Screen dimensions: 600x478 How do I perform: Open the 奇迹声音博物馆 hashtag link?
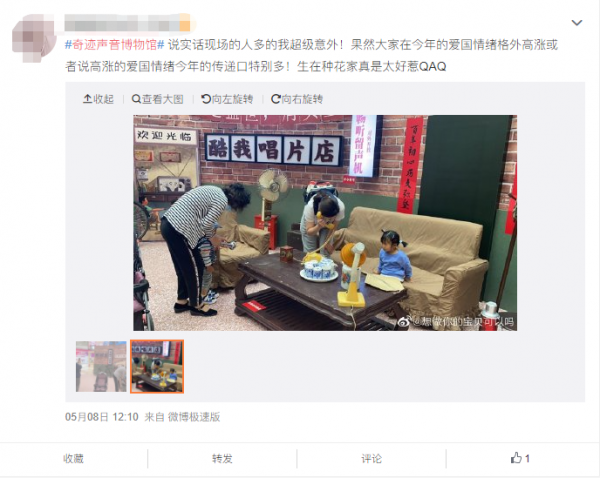click(x=114, y=45)
